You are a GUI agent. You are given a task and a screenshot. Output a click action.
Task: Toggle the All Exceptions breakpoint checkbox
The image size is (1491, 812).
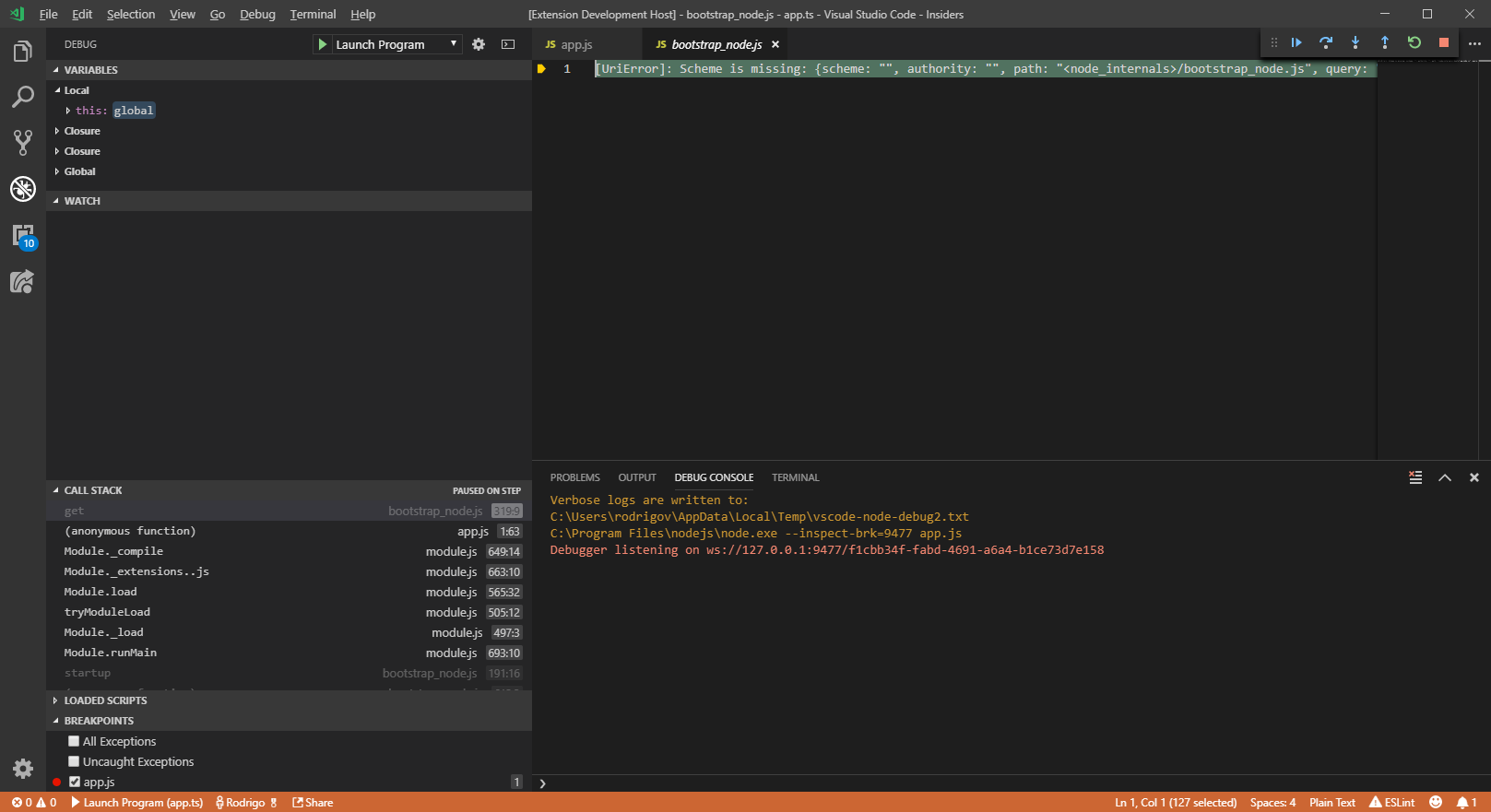[74, 741]
